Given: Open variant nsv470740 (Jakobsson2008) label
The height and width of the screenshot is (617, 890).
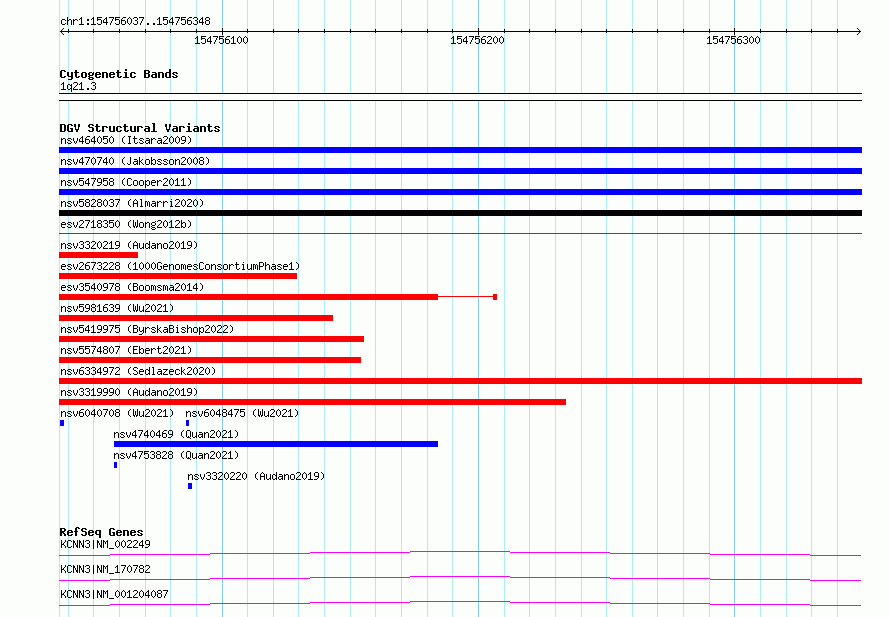Looking at the screenshot, I should (135, 161).
